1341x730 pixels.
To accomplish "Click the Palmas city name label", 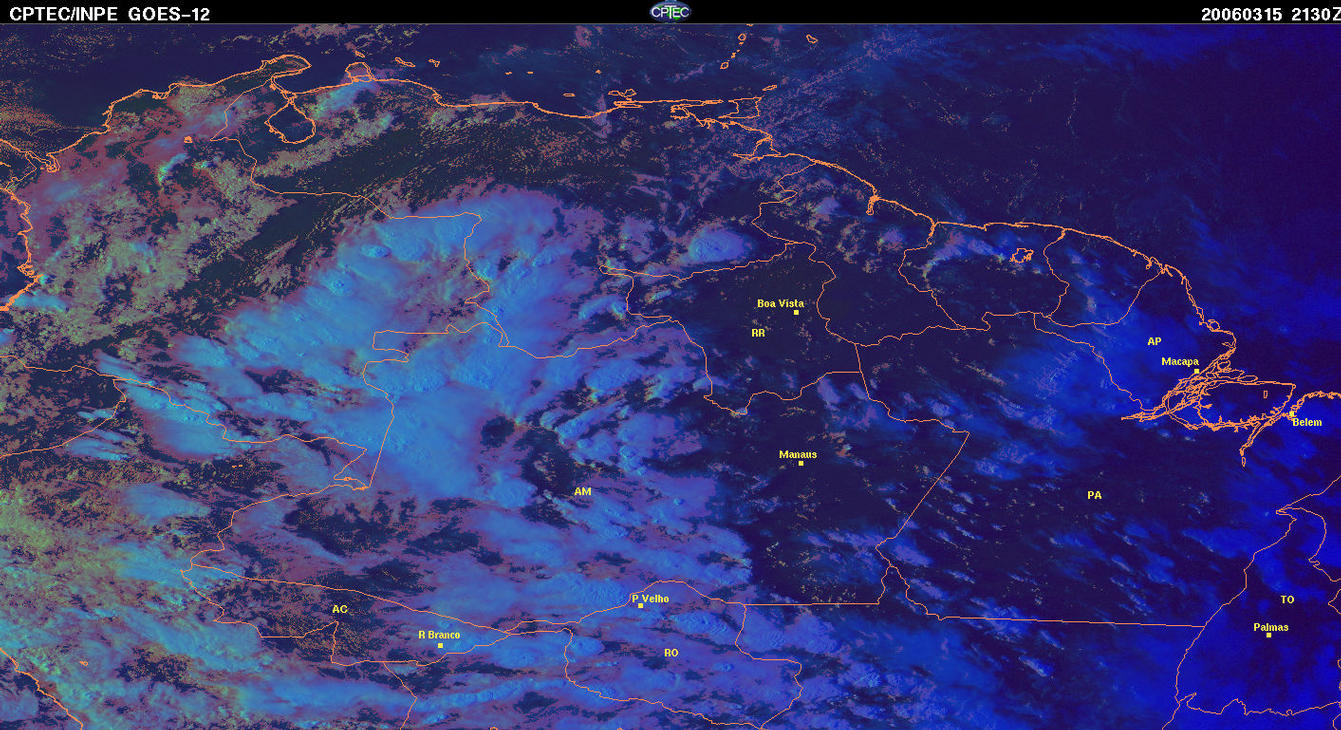I will pos(1271,627).
